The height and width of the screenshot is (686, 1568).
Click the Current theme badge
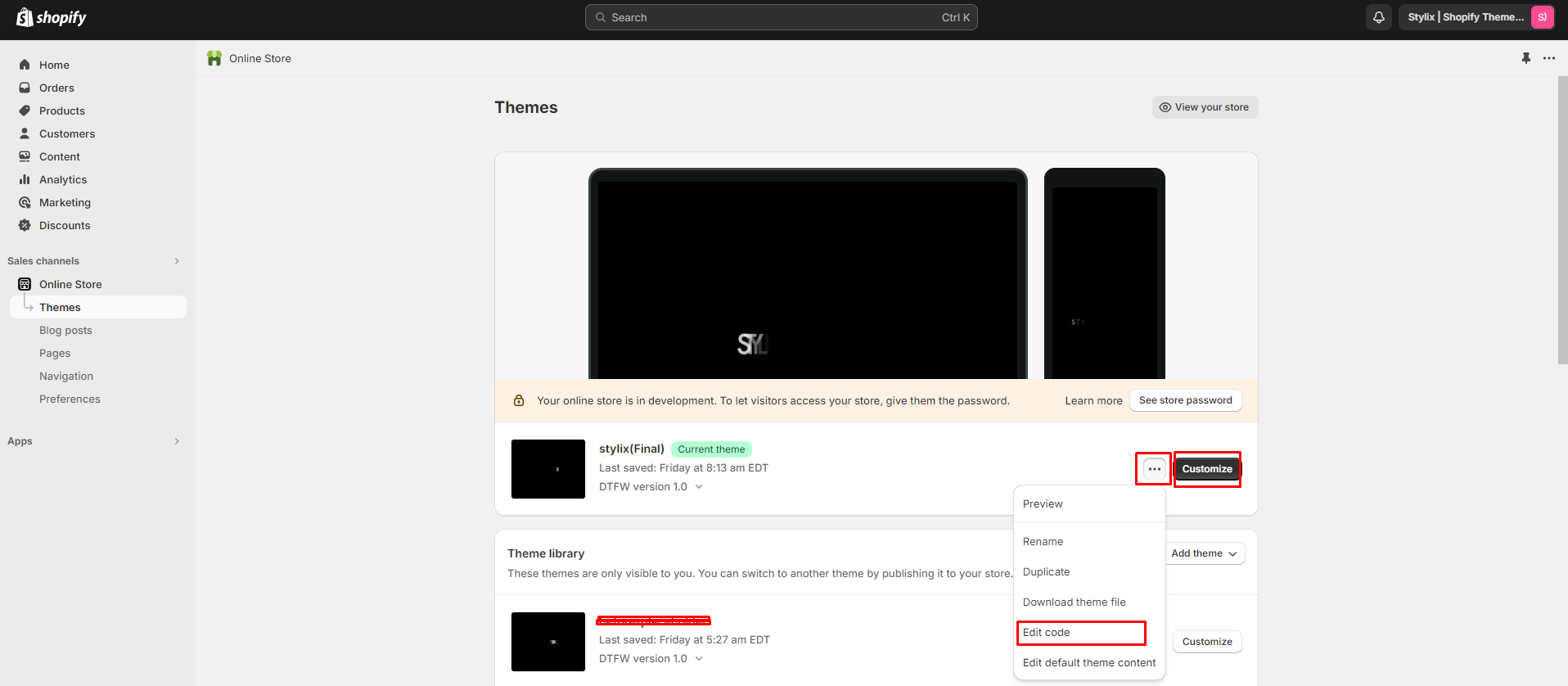coord(711,449)
